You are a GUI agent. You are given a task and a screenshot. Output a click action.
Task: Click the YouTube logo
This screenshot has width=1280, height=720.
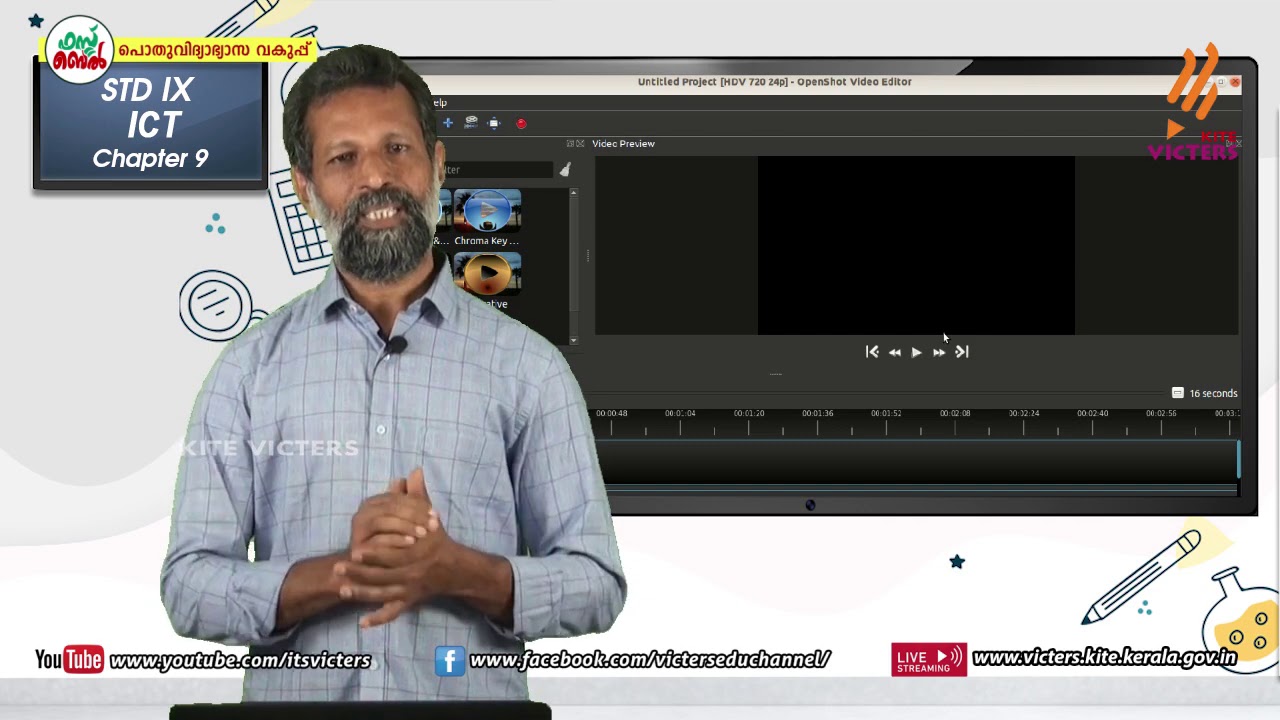(x=69, y=660)
